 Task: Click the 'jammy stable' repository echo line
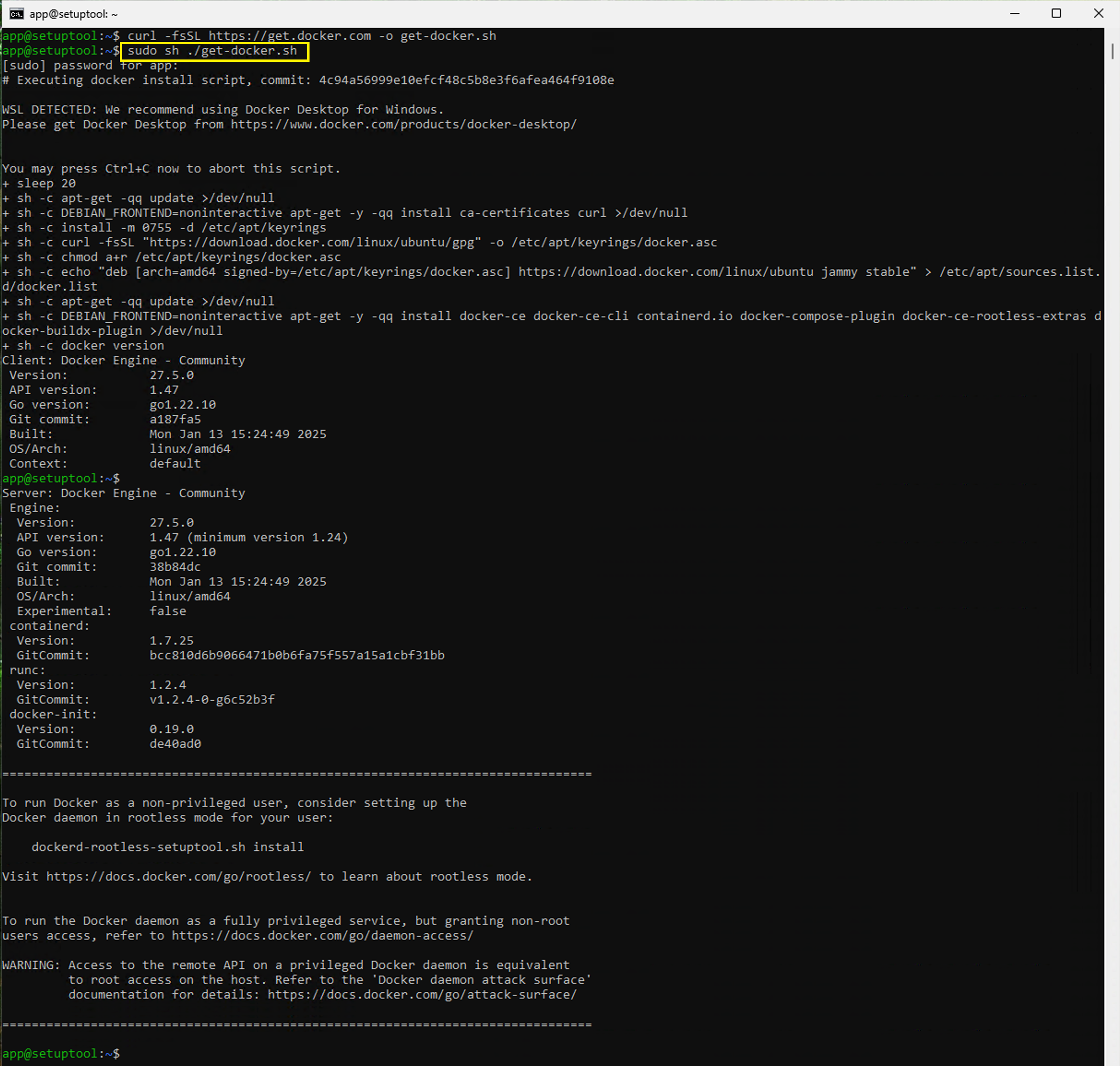[x=552, y=279]
